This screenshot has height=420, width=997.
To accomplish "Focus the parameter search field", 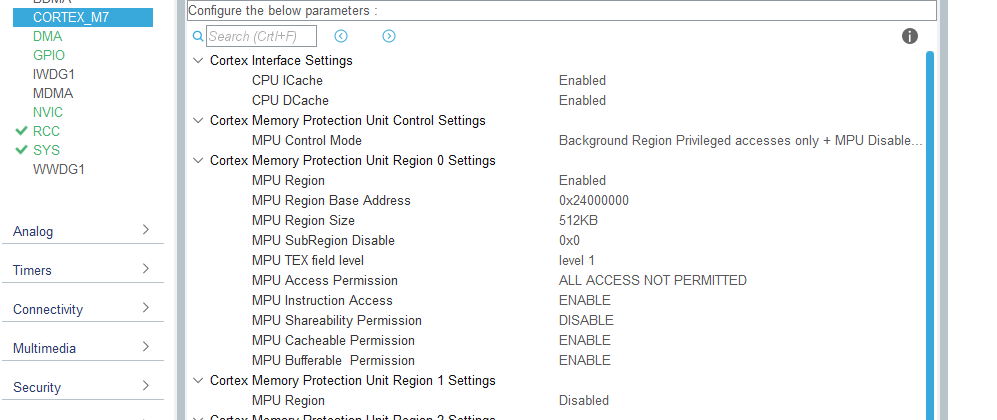I will point(261,36).
